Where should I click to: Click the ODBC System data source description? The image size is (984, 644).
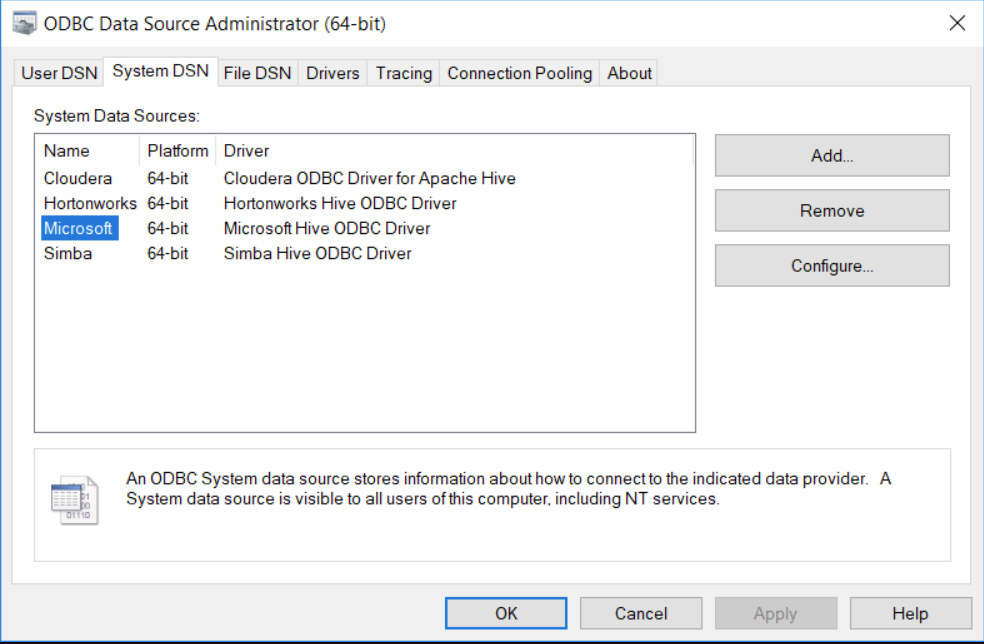pos(508,489)
